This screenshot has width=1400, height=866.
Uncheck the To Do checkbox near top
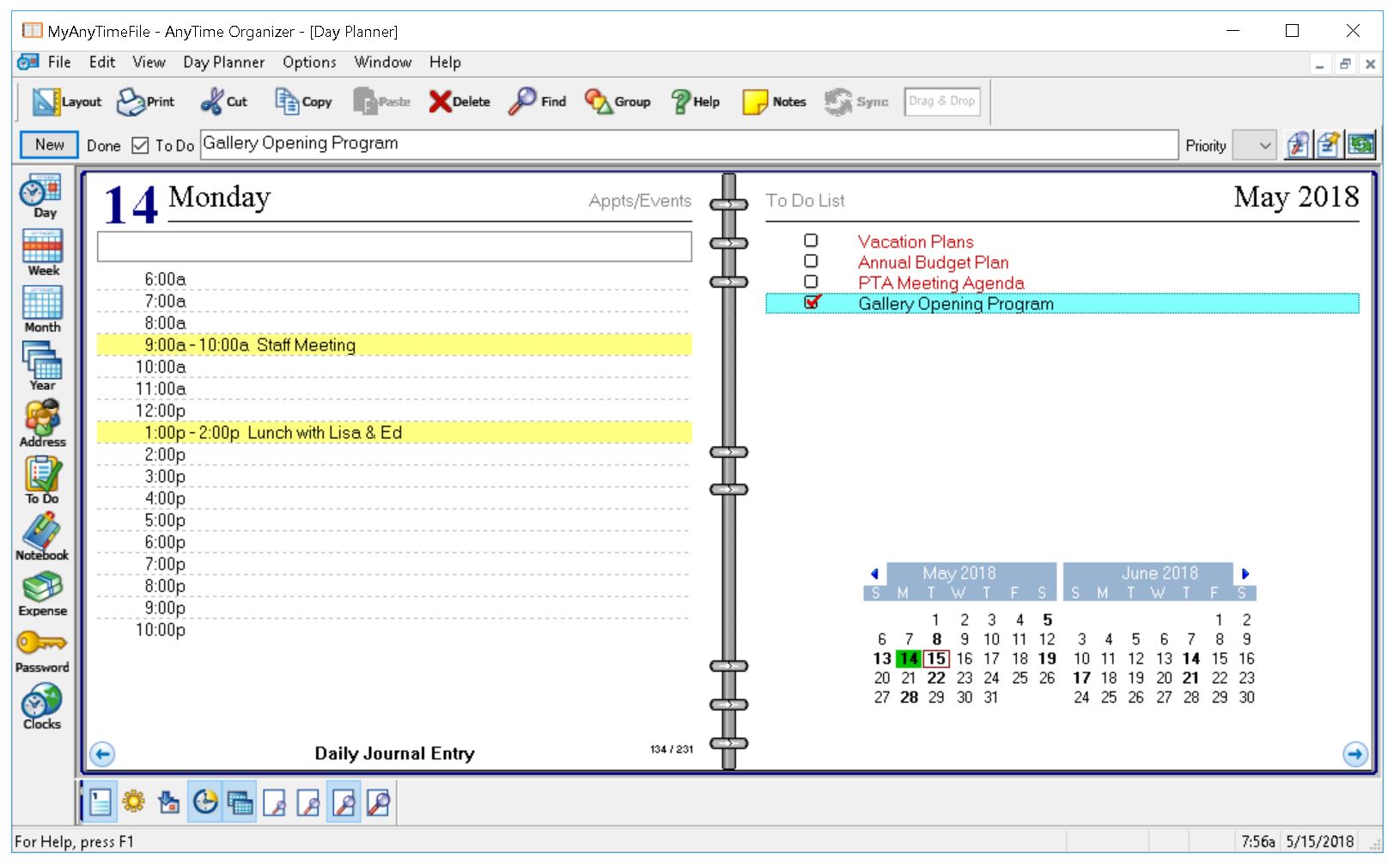140,145
